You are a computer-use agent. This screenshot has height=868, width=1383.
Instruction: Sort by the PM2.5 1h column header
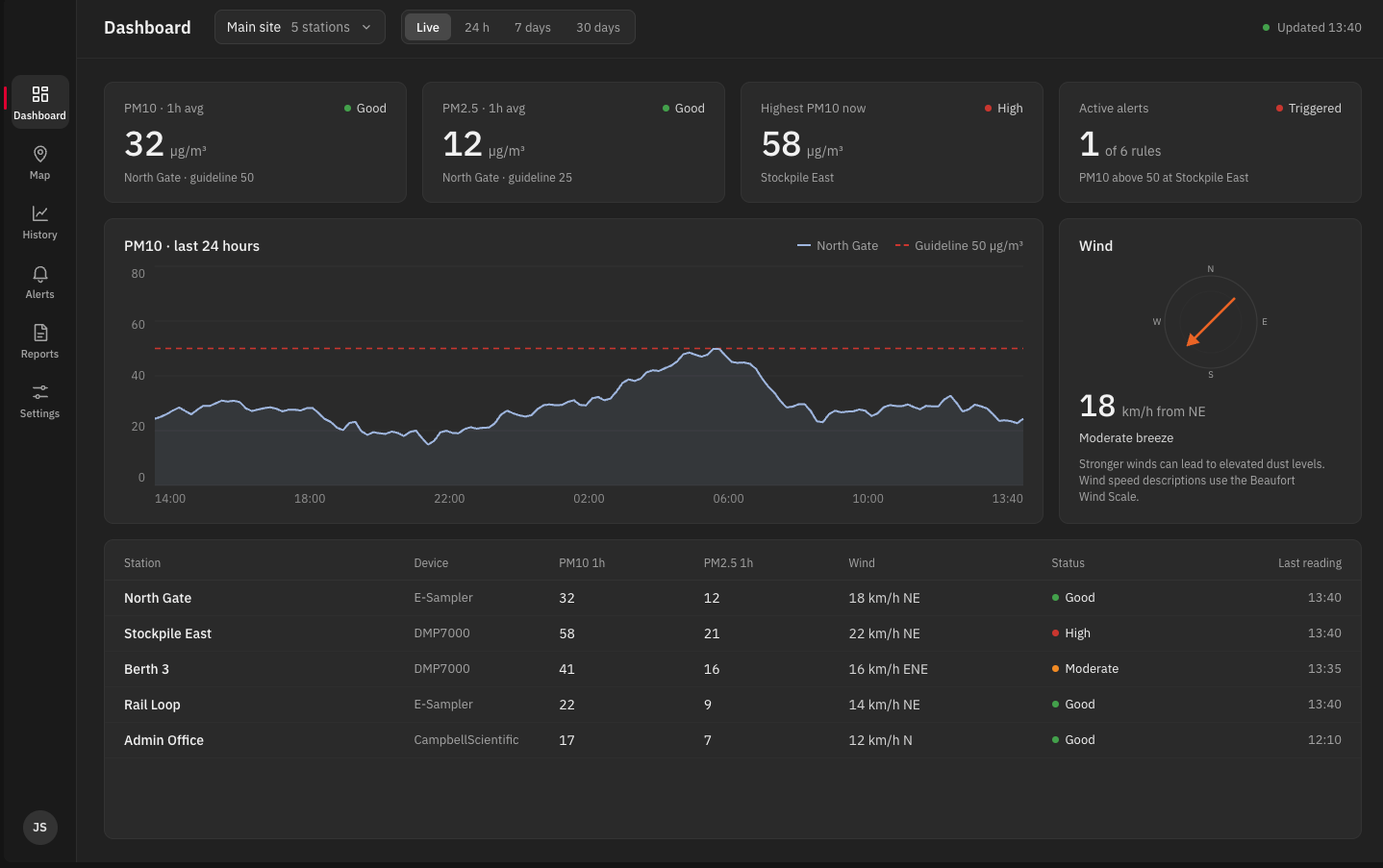(728, 563)
